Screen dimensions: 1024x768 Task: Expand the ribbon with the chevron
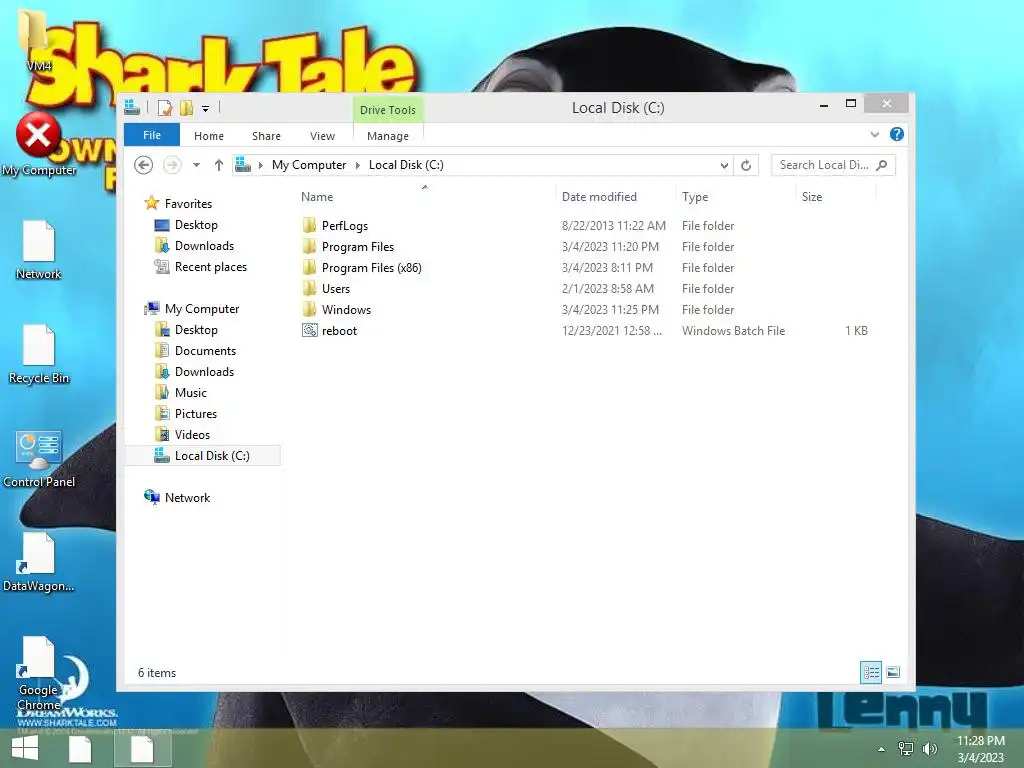point(874,135)
